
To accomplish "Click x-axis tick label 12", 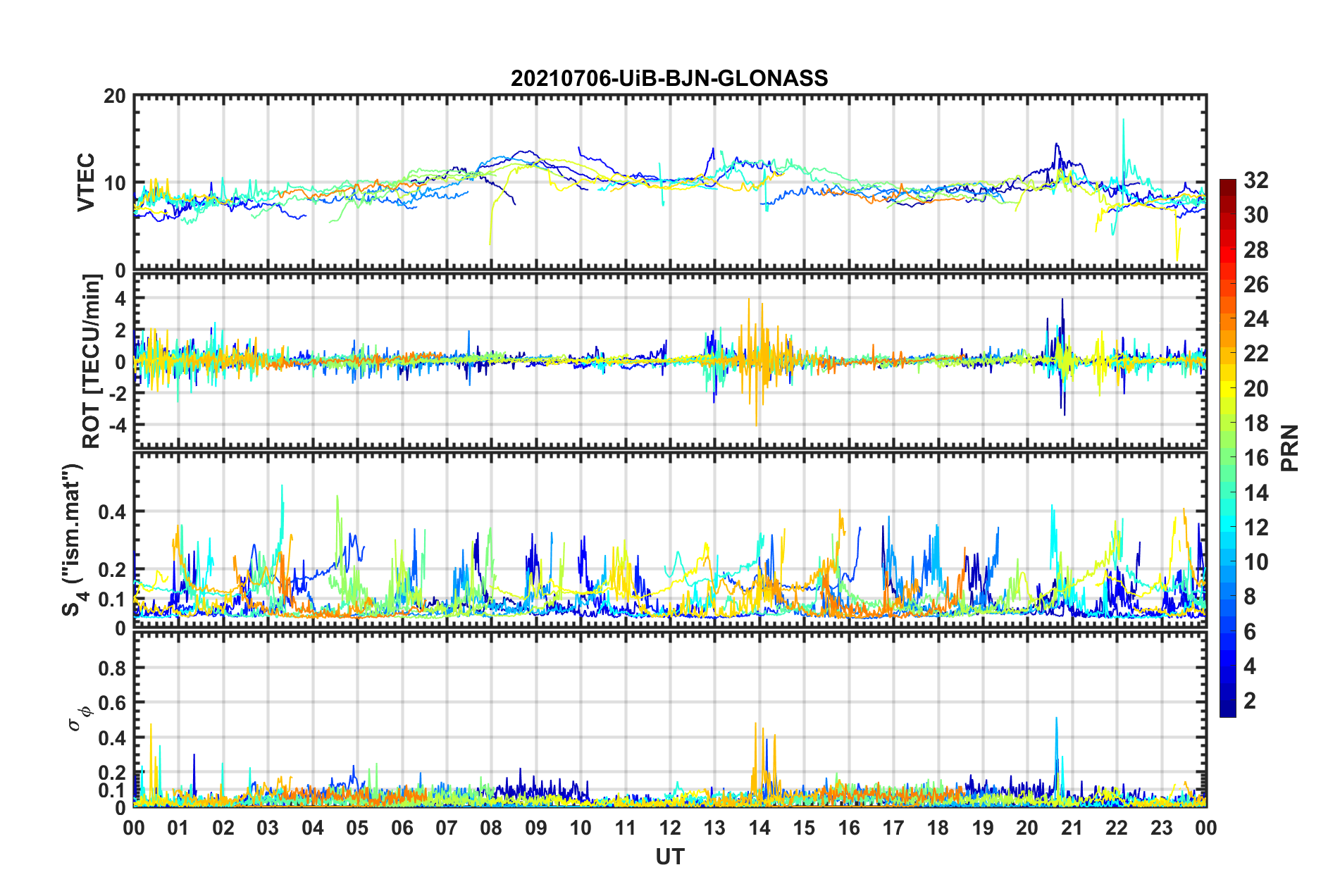I will pyautogui.click(x=670, y=828).
